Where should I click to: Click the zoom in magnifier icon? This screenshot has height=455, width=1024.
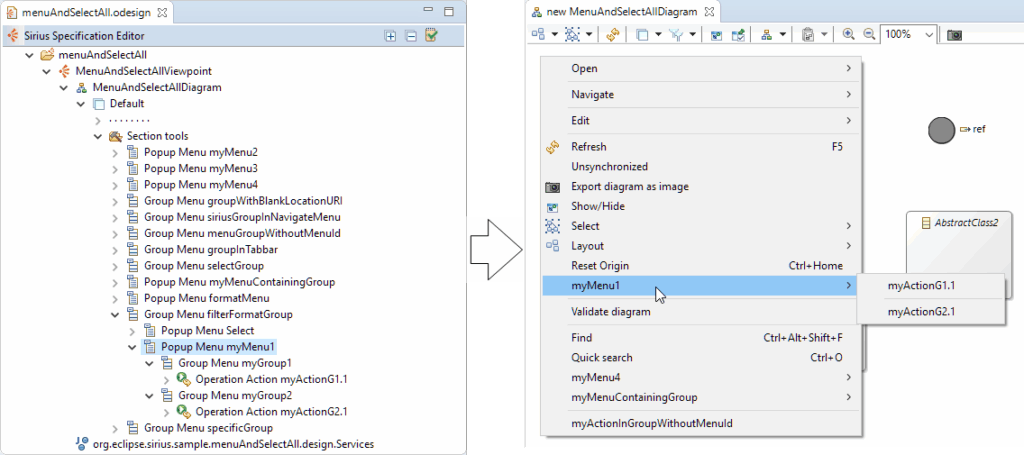point(849,34)
